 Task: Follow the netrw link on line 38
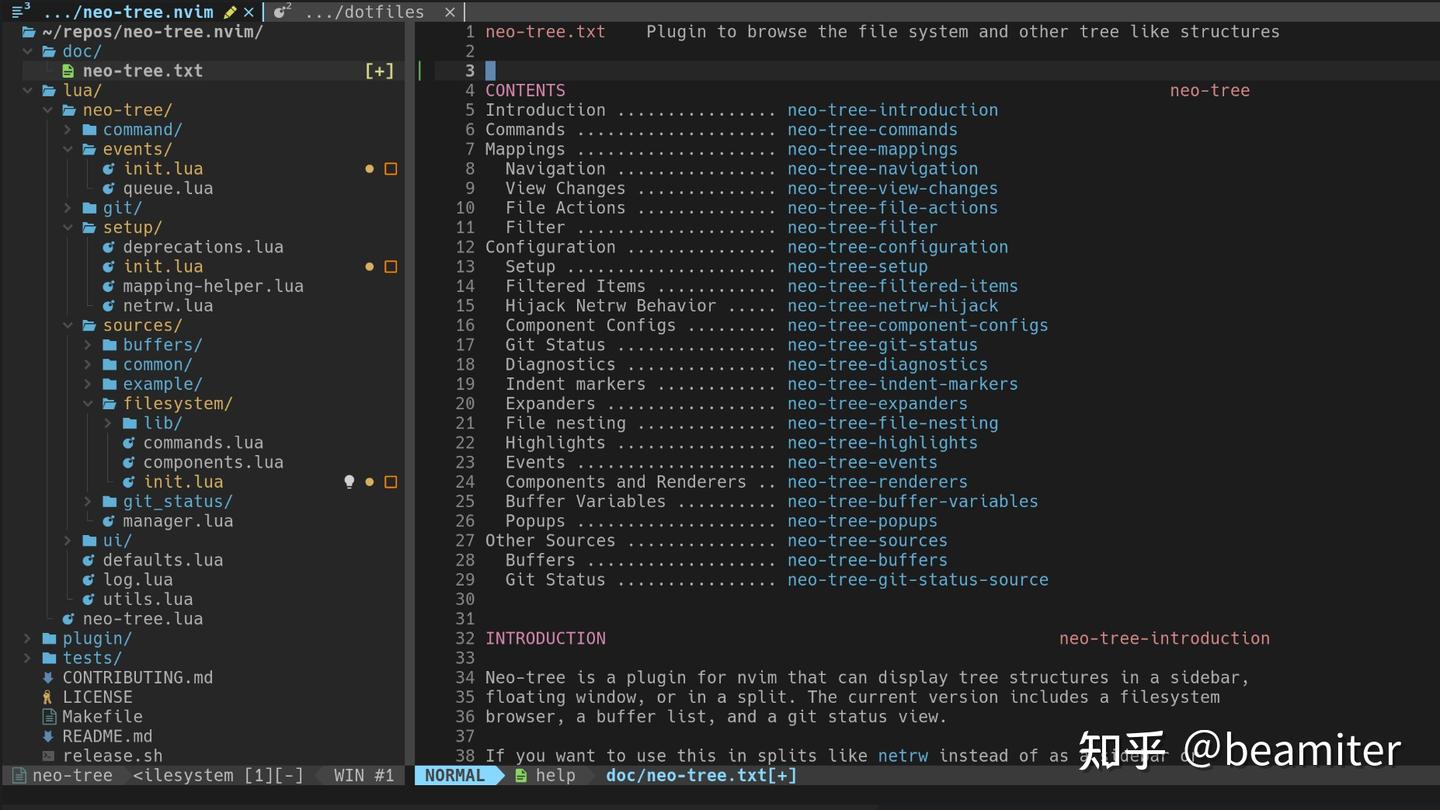[903, 756]
